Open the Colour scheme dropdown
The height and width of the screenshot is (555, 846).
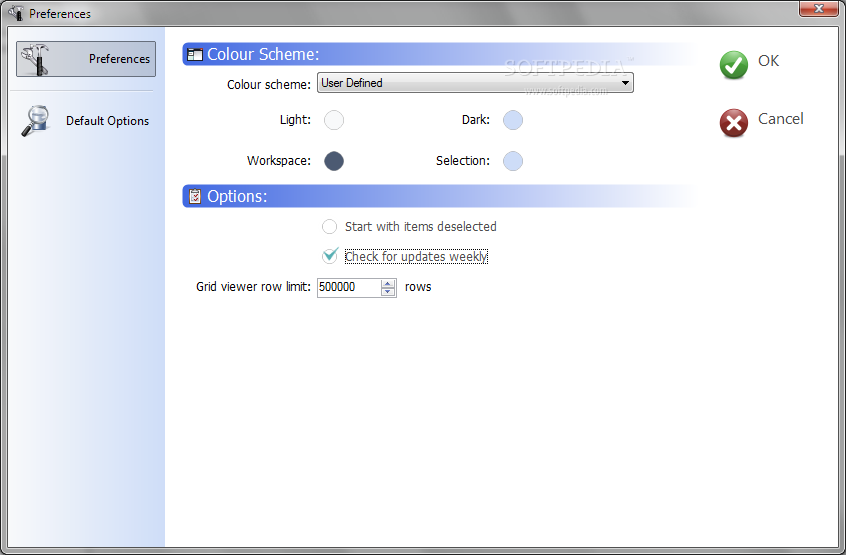click(x=475, y=83)
